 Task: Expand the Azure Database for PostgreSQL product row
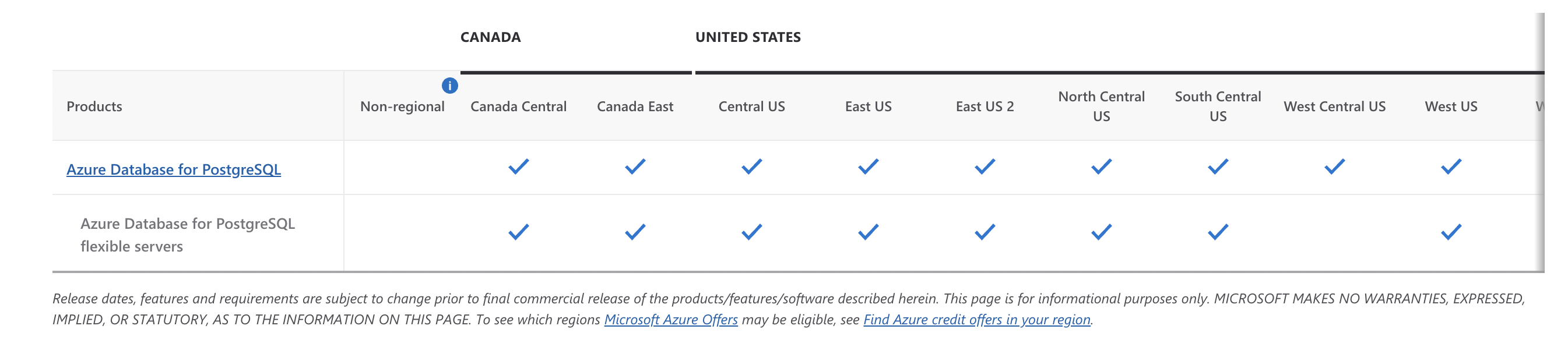pyautogui.click(x=175, y=169)
